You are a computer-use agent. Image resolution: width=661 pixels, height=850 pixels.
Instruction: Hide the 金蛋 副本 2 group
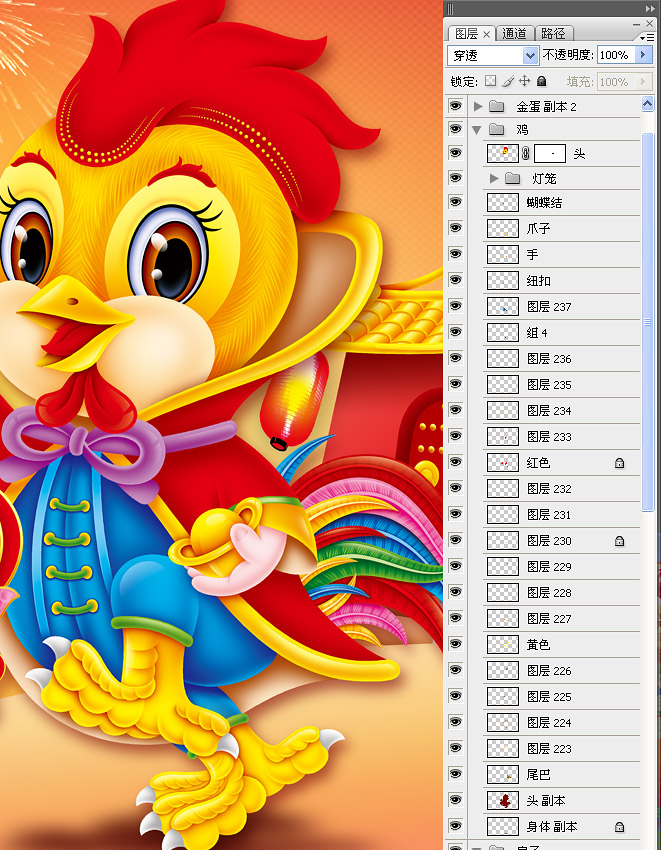click(x=455, y=105)
